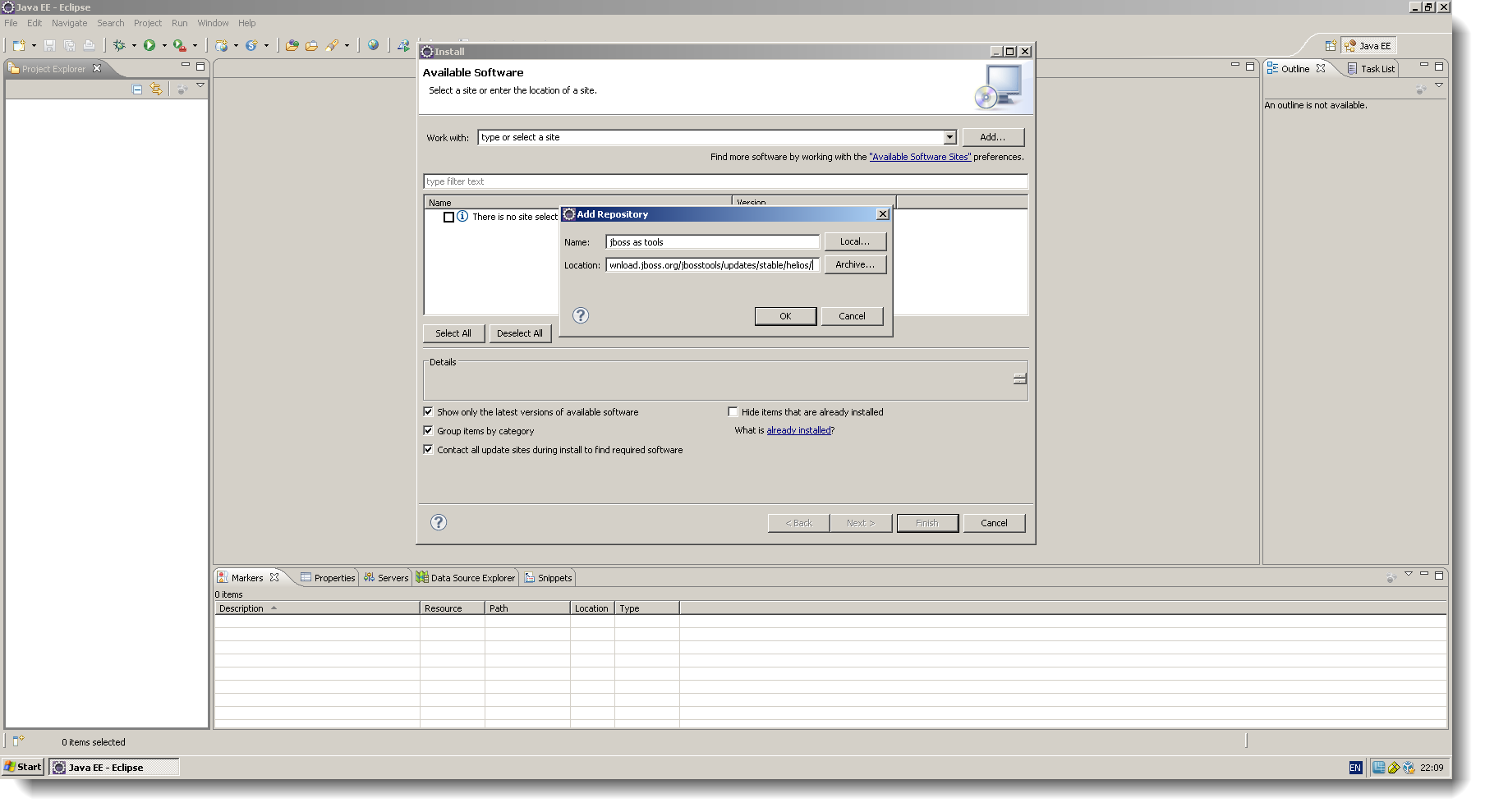The image size is (1485, 812).
Task: Enable Hide items that are already installed
Action: click(733, 411)
